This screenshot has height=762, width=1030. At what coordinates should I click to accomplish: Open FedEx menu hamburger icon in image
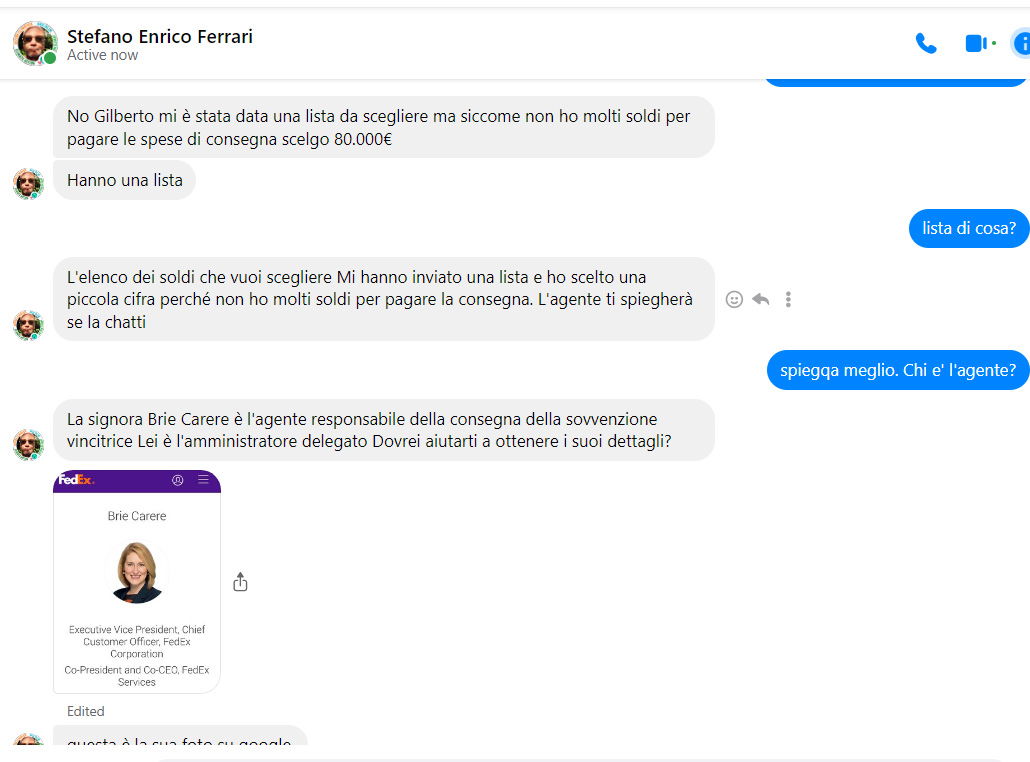[204, 480]
